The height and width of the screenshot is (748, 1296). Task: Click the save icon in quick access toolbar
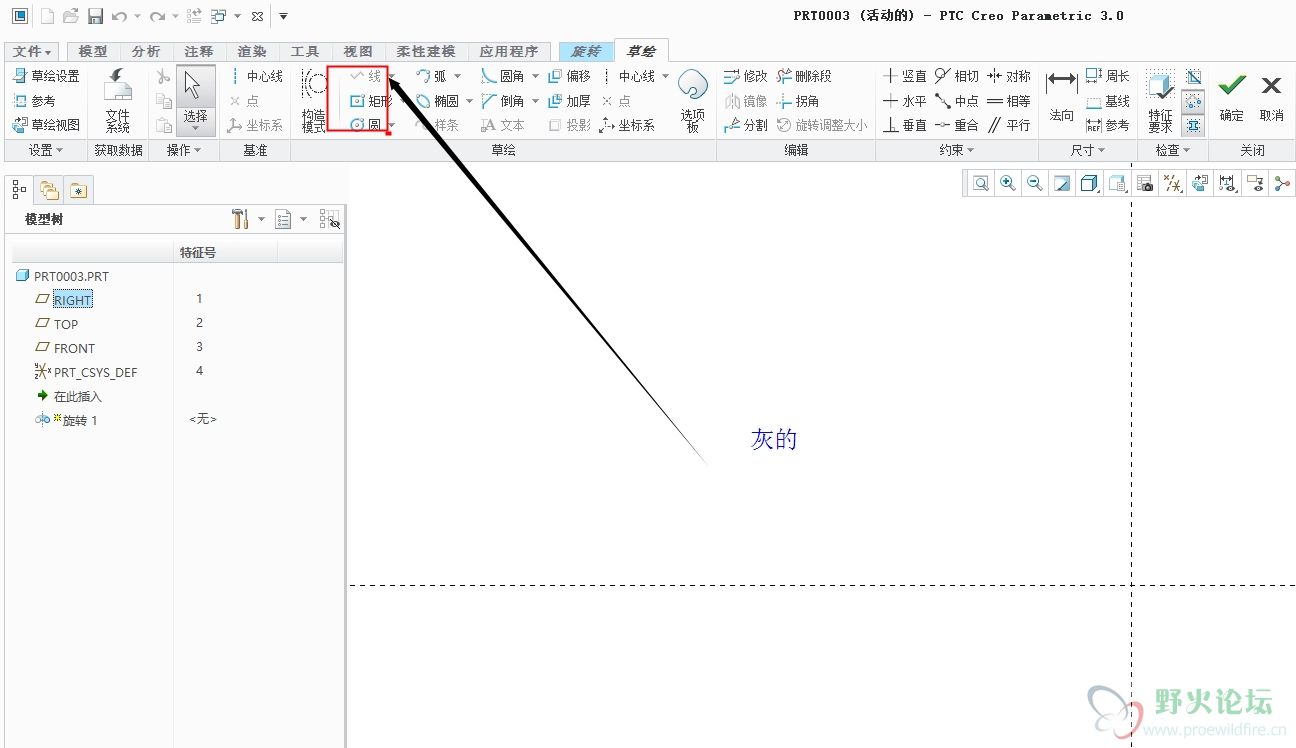point(95,16)
